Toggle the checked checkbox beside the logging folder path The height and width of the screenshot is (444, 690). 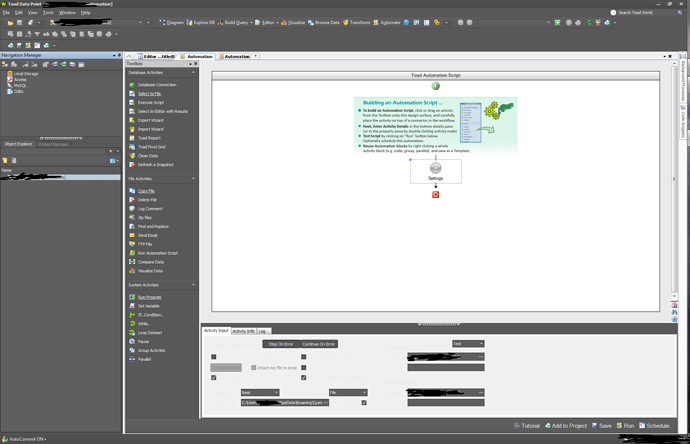tap(364, 403)
